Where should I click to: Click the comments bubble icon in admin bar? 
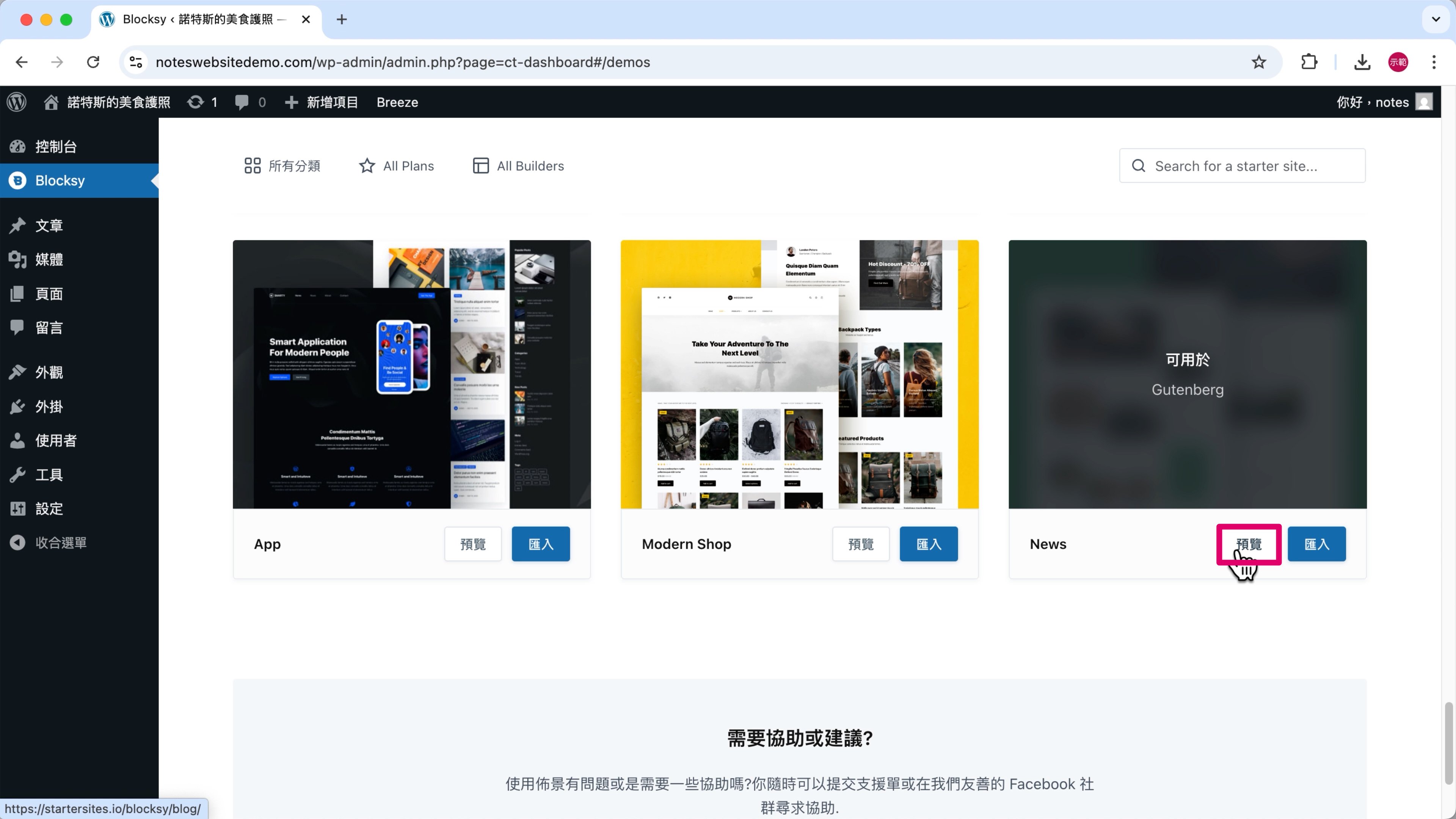pyautogui.click(x=242, y=102)
